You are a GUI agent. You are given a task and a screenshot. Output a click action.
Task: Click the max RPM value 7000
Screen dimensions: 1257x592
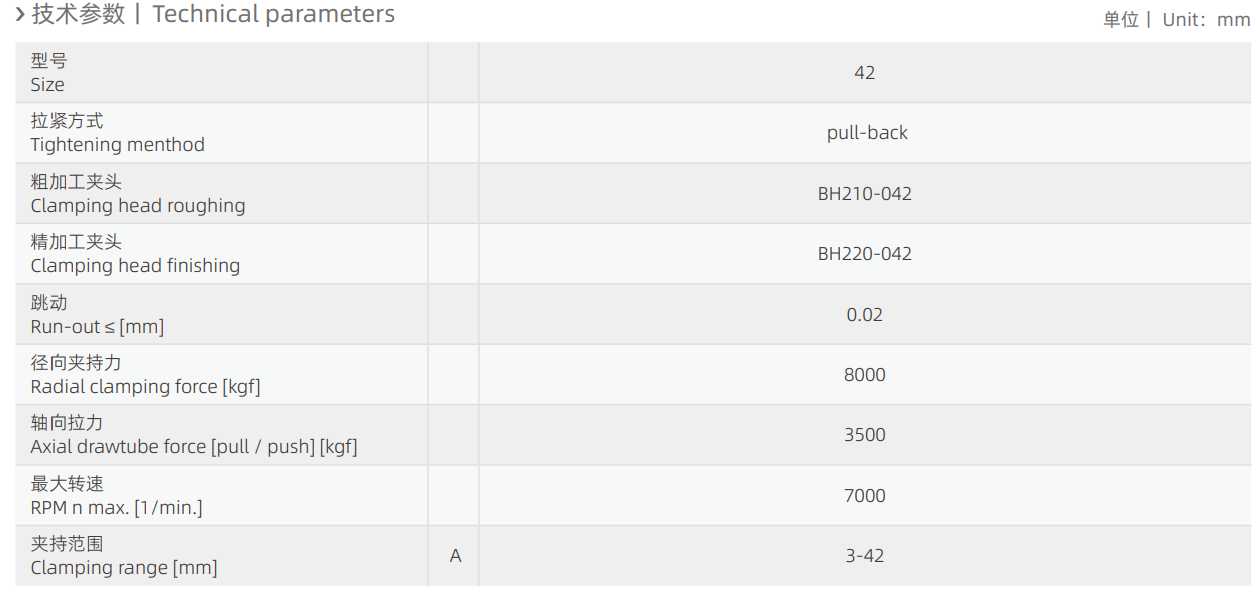pyautogui.click(x=865, y=496)
